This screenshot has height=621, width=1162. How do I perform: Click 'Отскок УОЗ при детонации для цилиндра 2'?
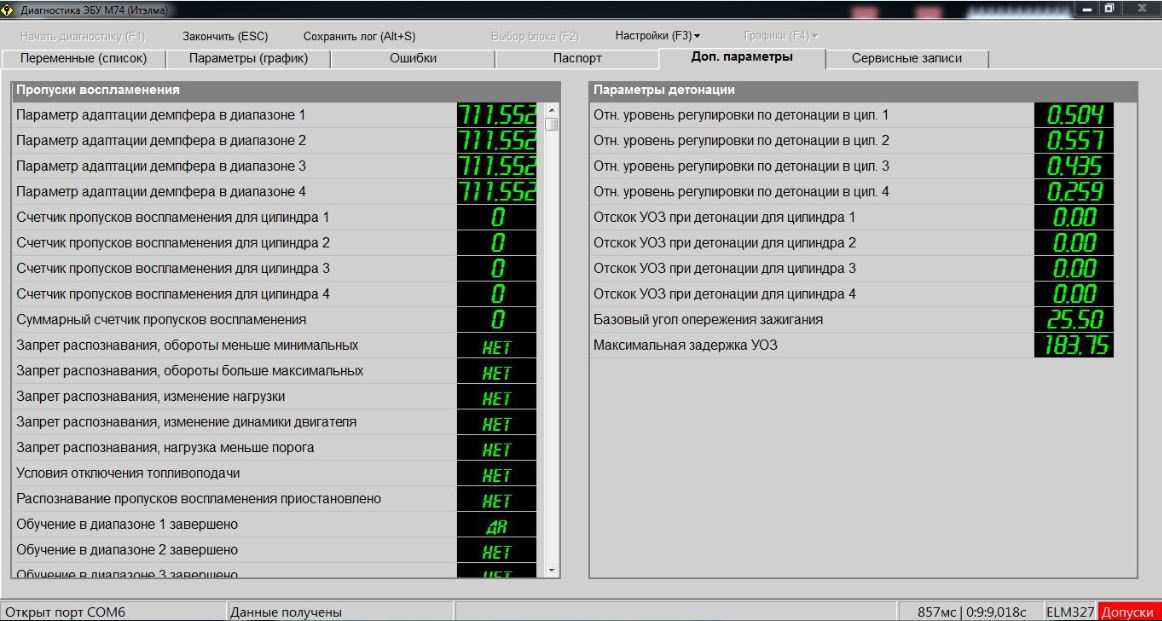852,242
